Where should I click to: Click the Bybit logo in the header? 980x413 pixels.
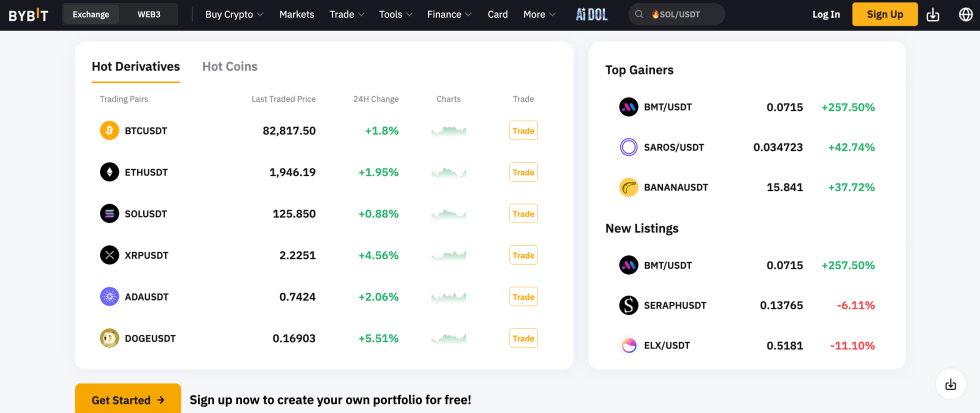29,15
